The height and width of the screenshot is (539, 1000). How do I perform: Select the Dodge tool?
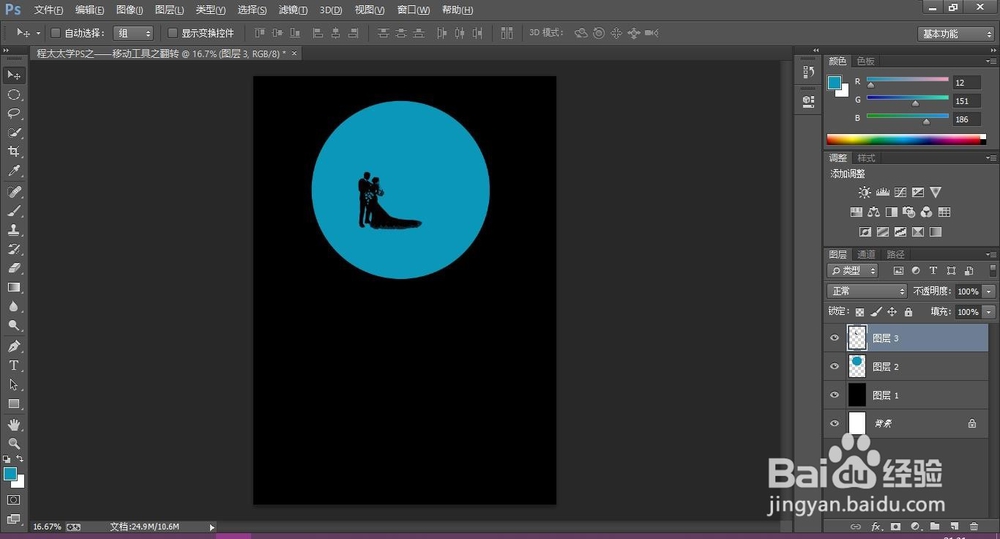coord(13,326)
